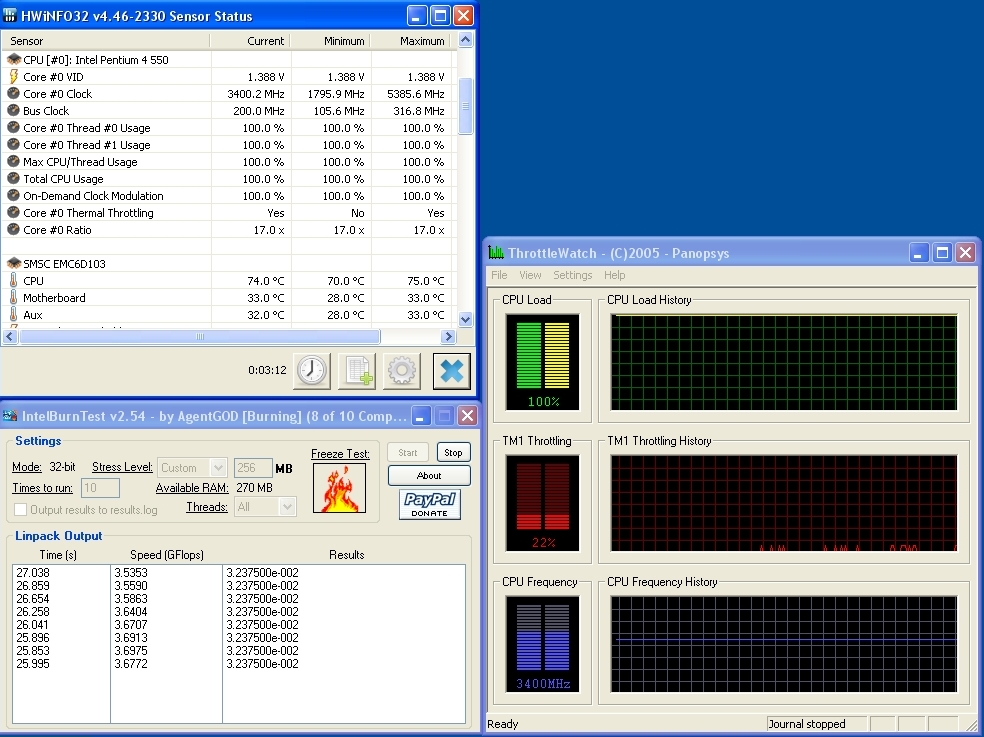Toggle Output results to results.log checkbox
This screenshot has height=737, width=984.
[21, 510]
